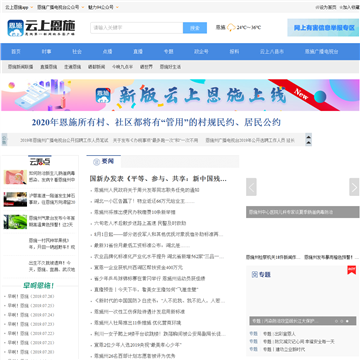
Task: Click the ticker scroll-down arrow
Action: 309,143
